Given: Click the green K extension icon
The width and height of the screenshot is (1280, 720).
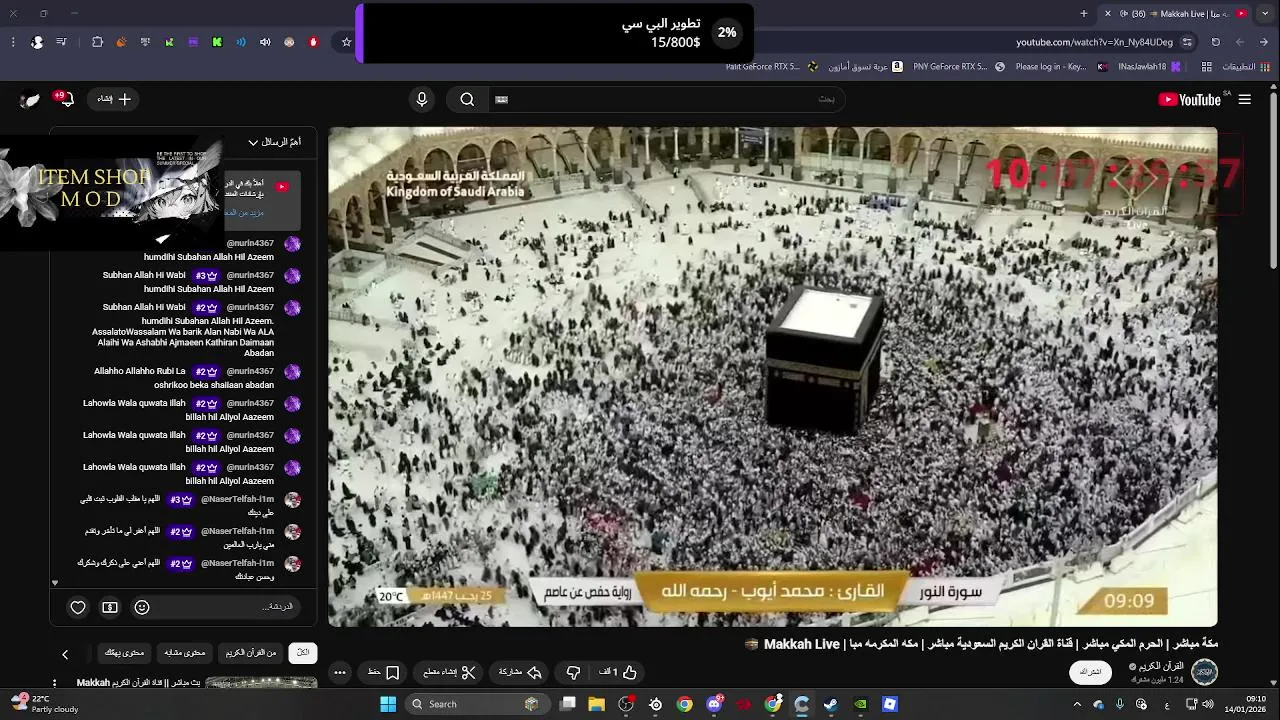Looking at the screenshot, I should (x=217, y=42).
